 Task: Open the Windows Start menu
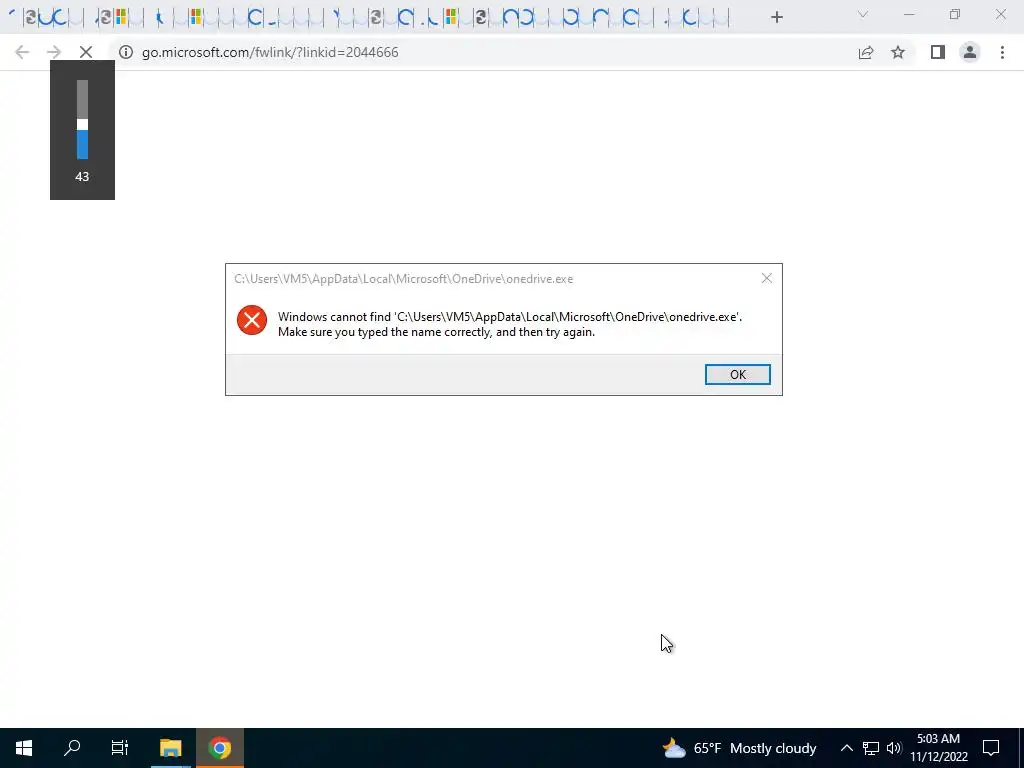(x=24, y=748)
